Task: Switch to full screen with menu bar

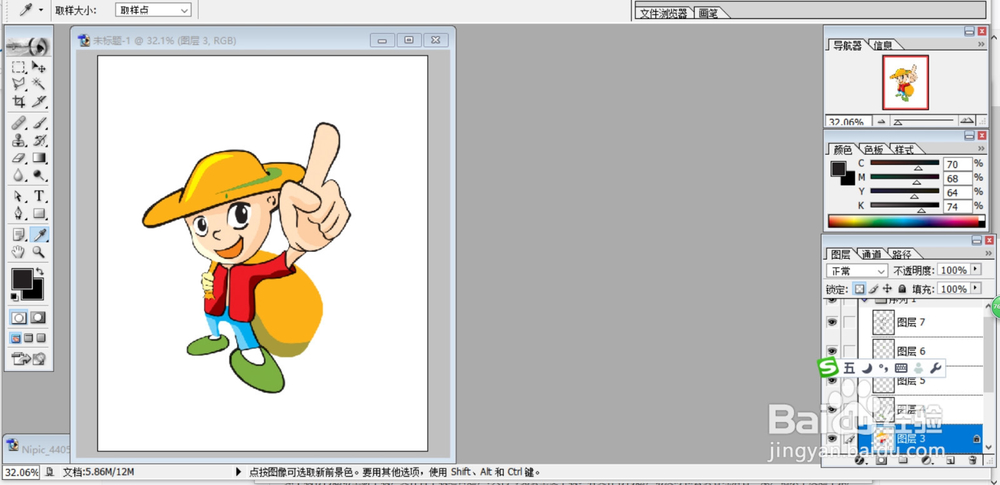Action: [x=29, y=338]
